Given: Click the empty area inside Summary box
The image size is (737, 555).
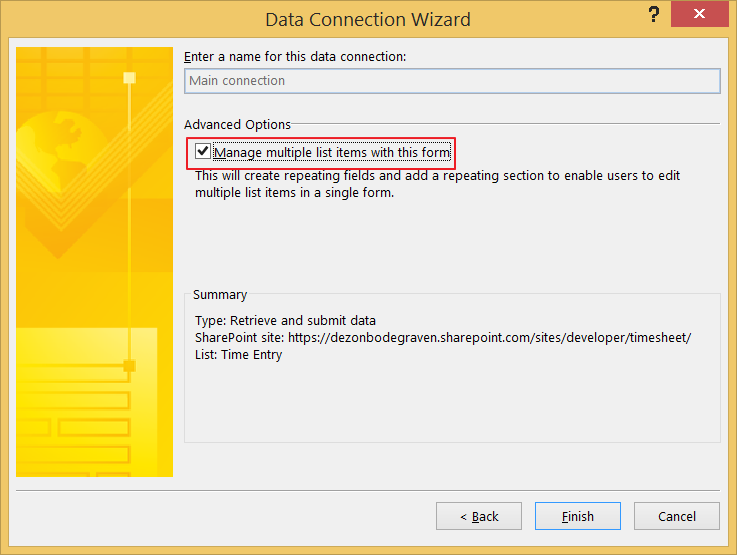Looking at the screenshot, I should pyautogui.click(x=452, y=402).
